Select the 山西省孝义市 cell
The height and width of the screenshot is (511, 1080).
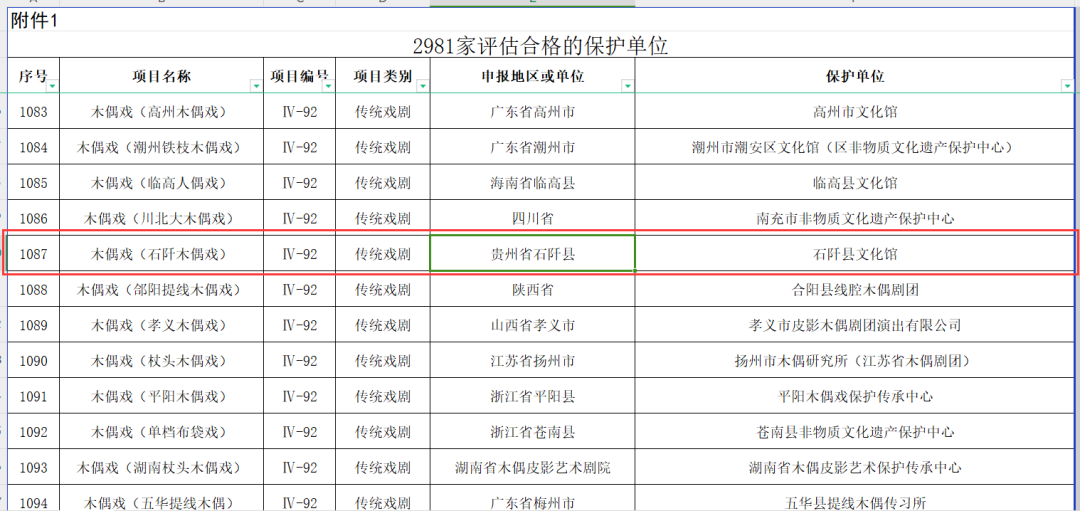532,325
